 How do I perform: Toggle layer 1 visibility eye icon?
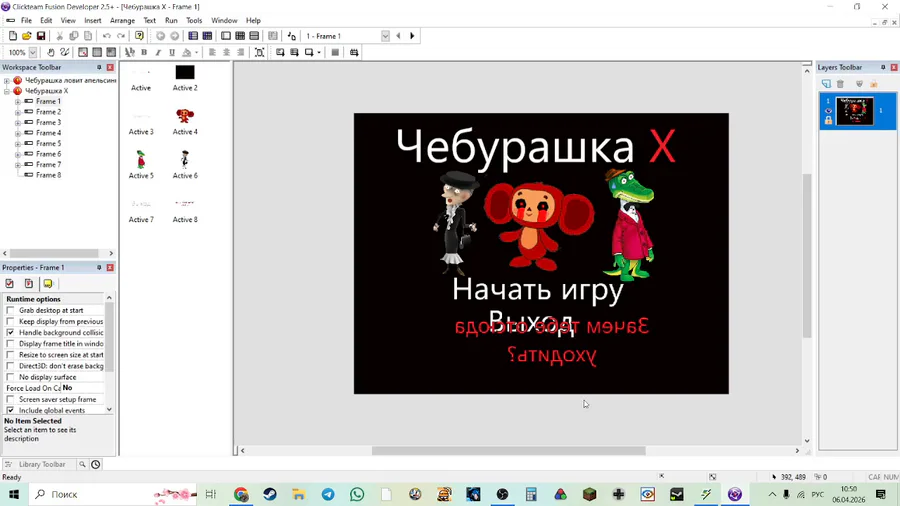click(828, 111)
